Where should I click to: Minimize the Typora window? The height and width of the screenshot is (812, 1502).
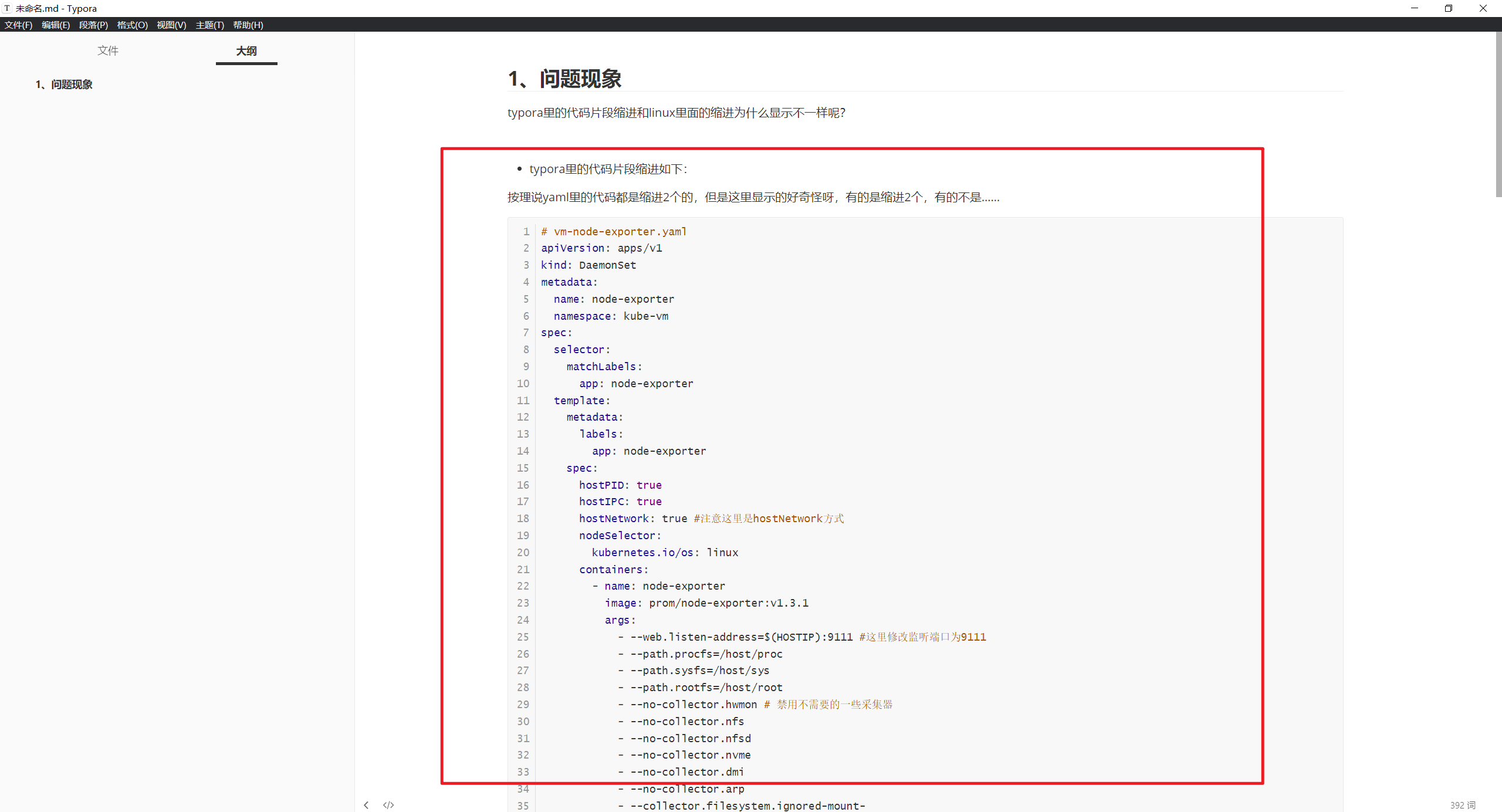tap(1415, 8)
